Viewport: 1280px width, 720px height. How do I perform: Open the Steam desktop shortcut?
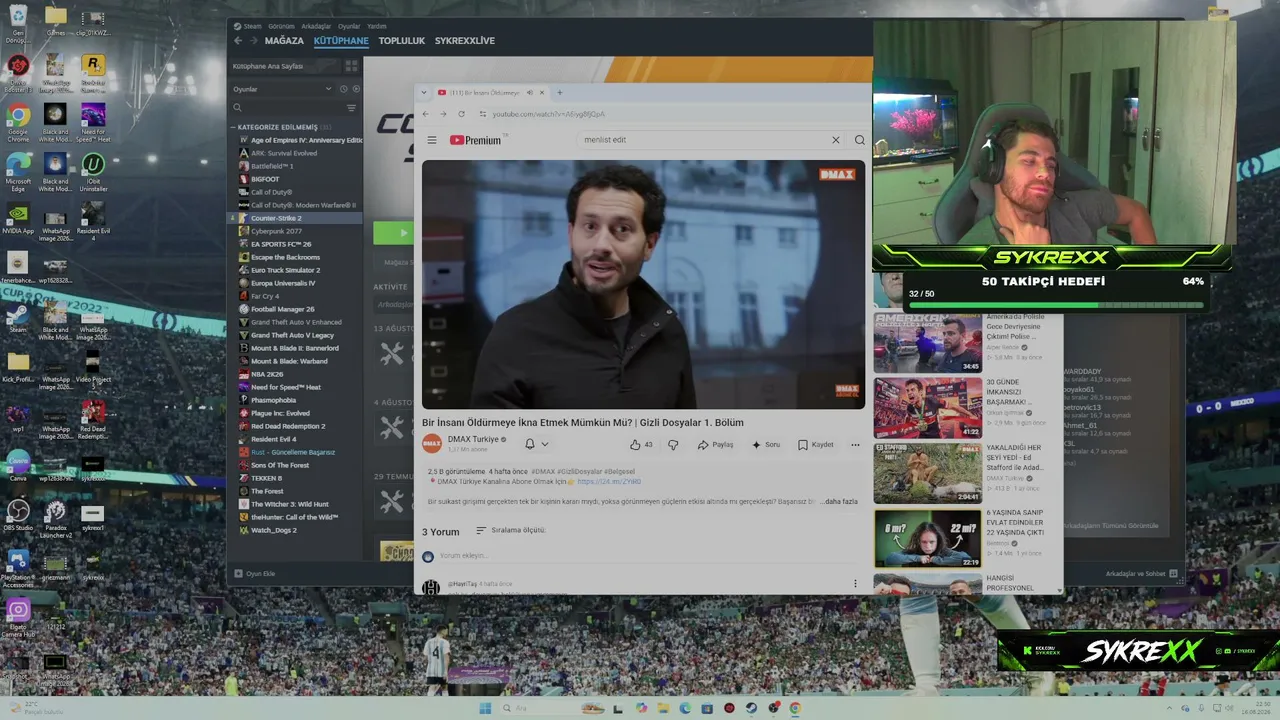coord(18,316)
